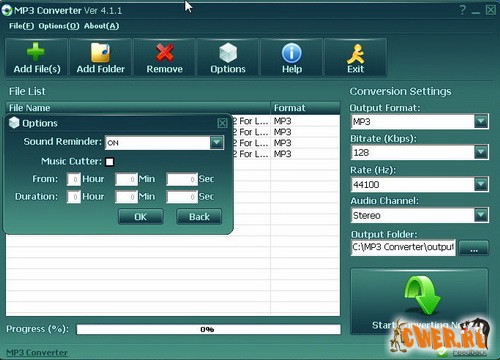Image resolution: width=500 pixels, height=360 pixels.
Task: Close the Options dialog with its X
Action: [222, 123]
